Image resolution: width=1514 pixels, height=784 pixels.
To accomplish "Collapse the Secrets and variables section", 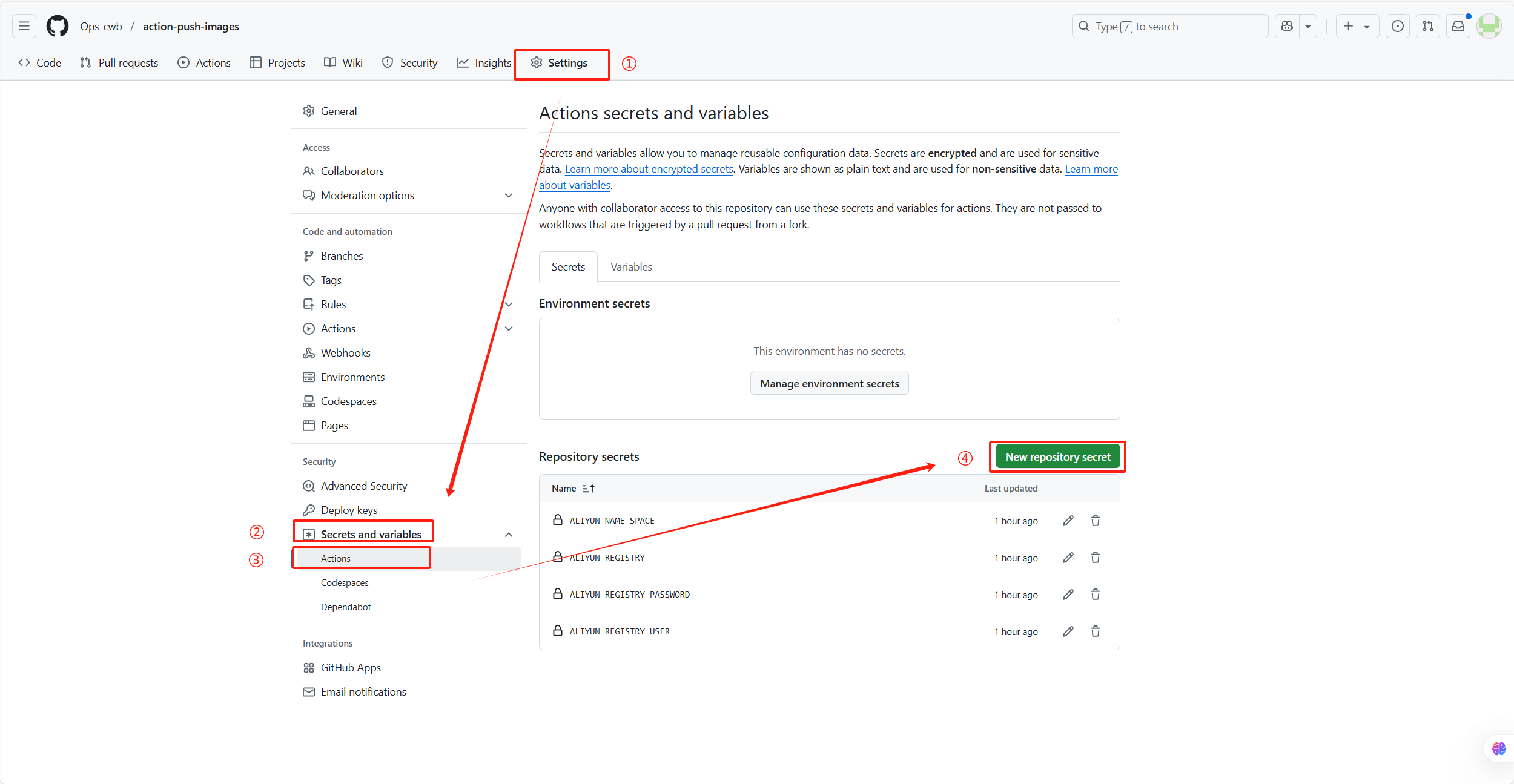I will [509, 535].
